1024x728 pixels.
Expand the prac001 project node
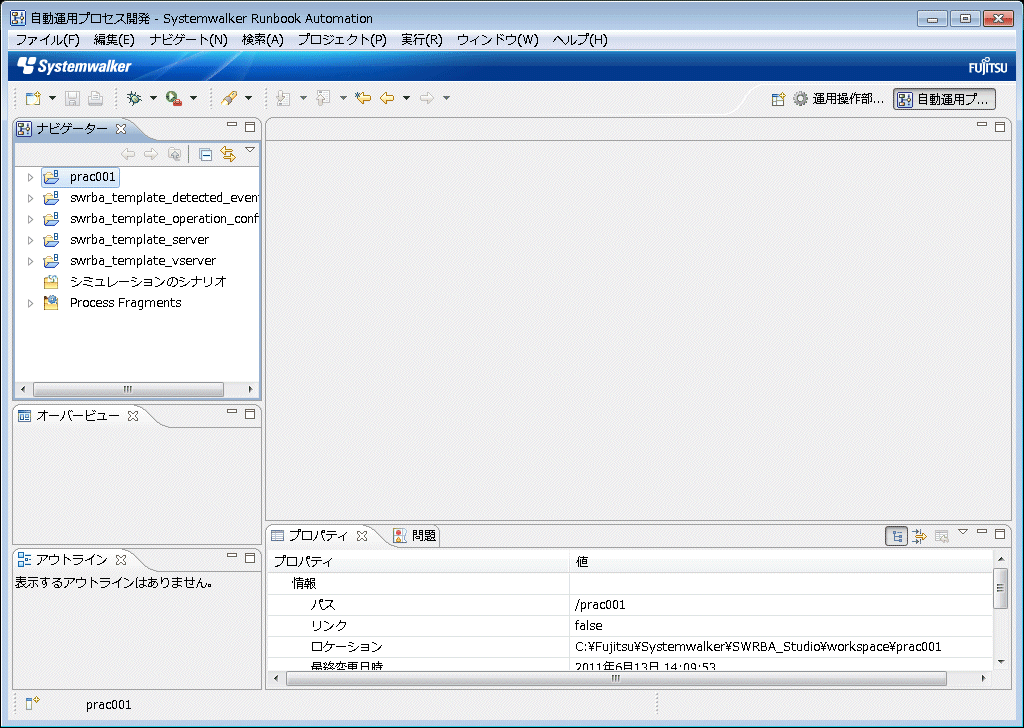[30, 177]
